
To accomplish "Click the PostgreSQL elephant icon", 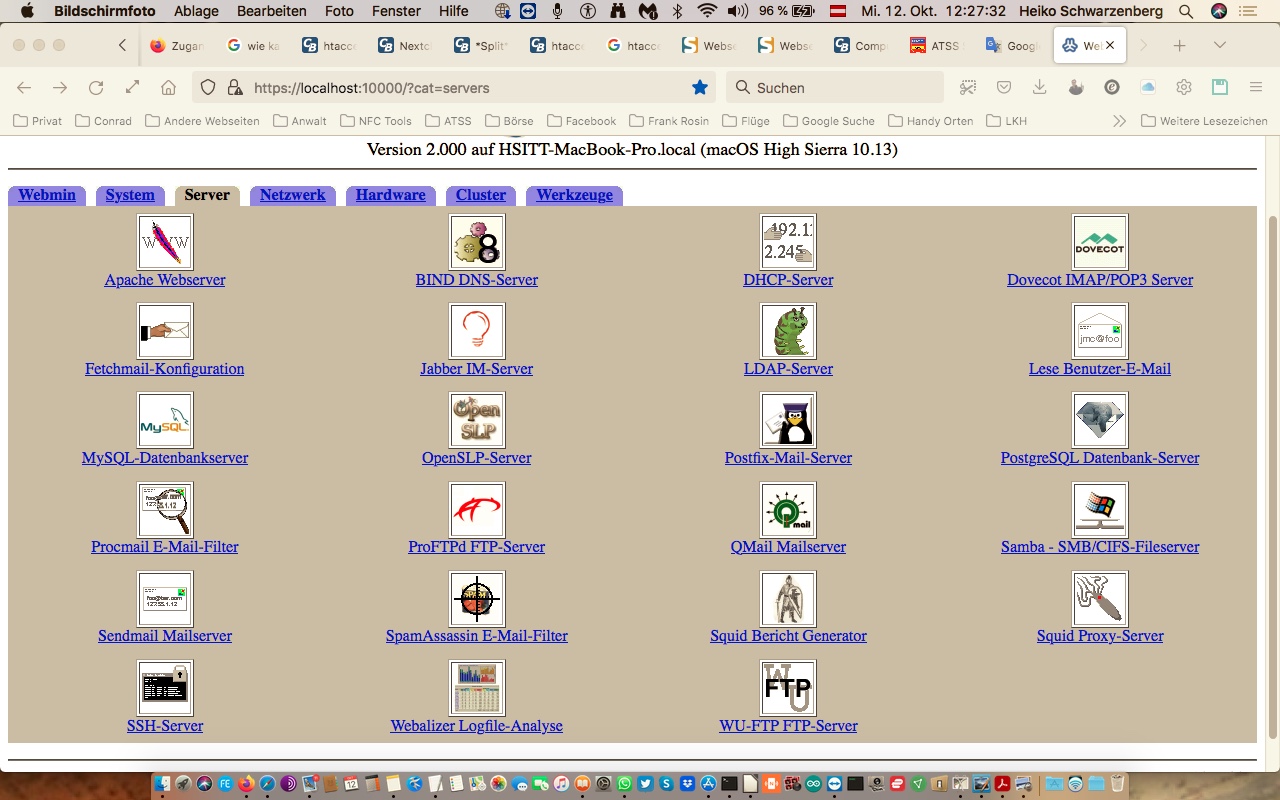I will [x=1100, y=420].
